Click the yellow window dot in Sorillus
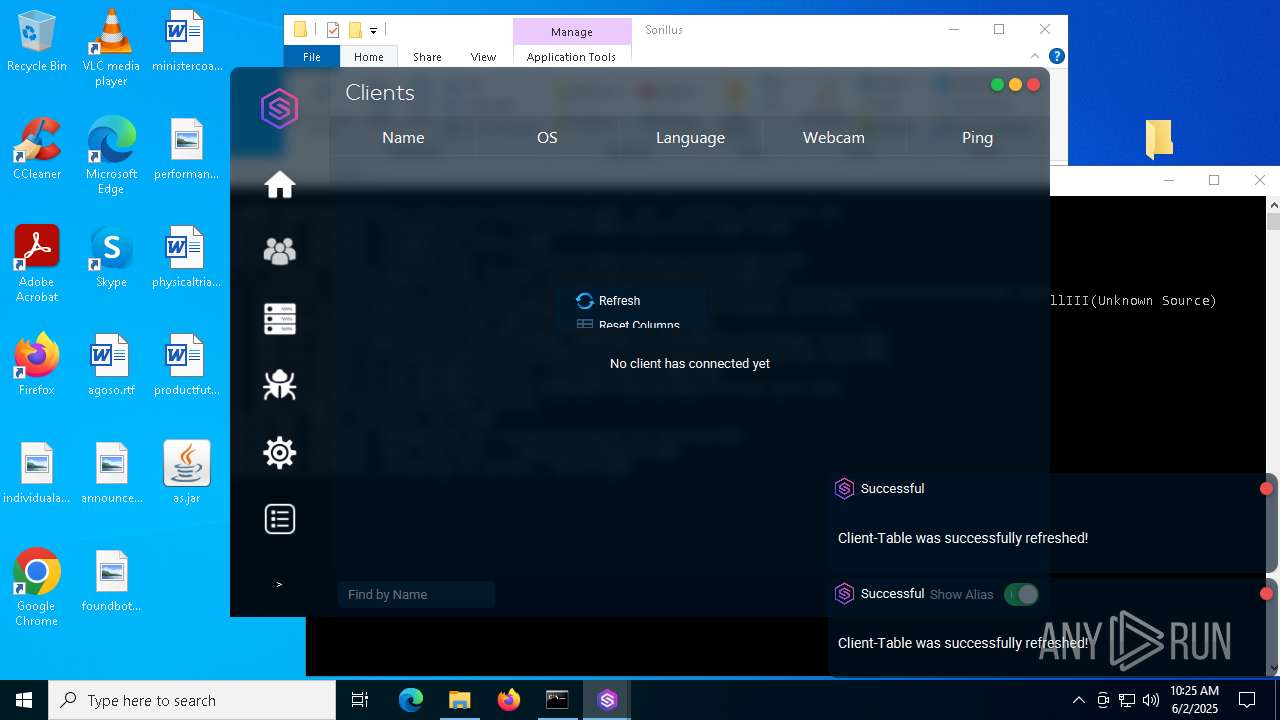 1015,85
